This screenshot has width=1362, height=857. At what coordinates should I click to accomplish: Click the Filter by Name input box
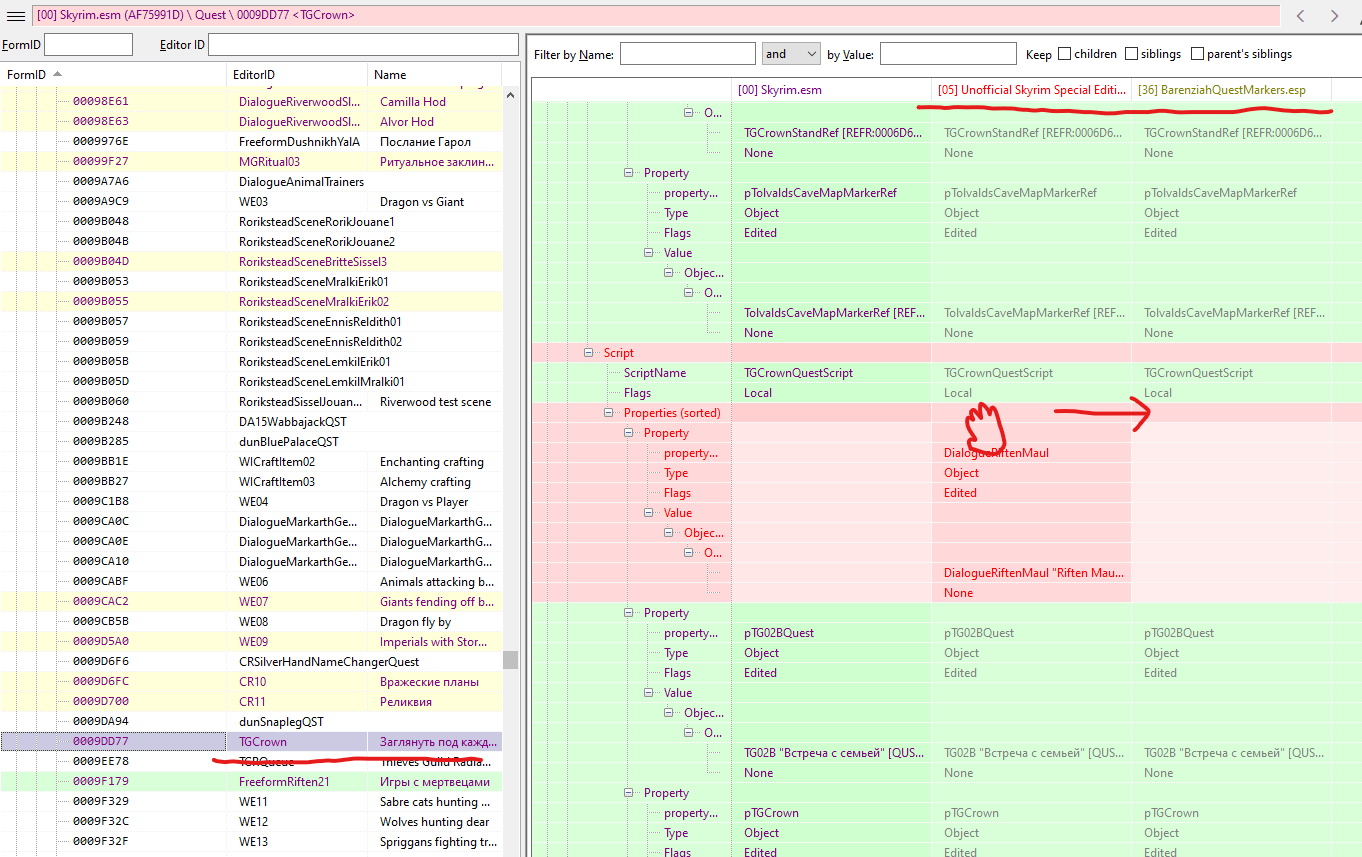click(x=688, y=54)
